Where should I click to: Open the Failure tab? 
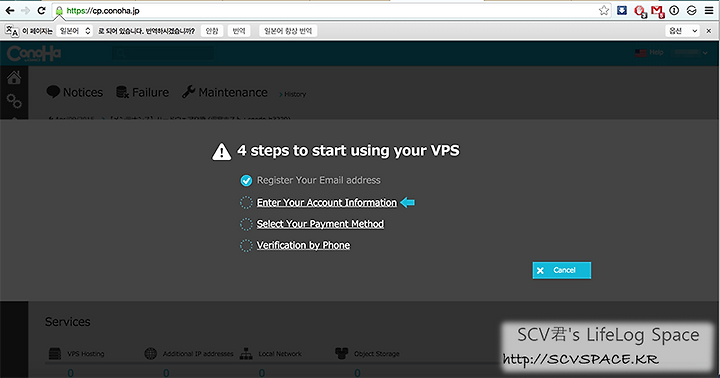pos(142,92)
